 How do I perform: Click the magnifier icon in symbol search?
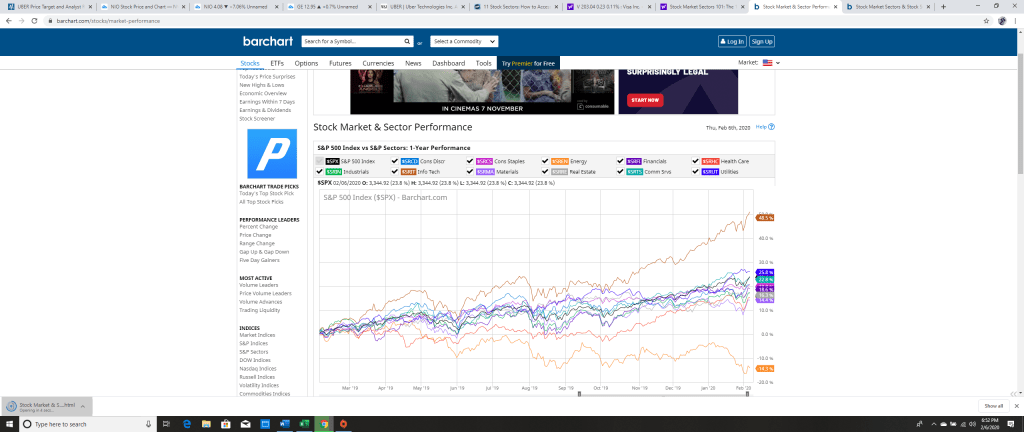coord(405,42)
